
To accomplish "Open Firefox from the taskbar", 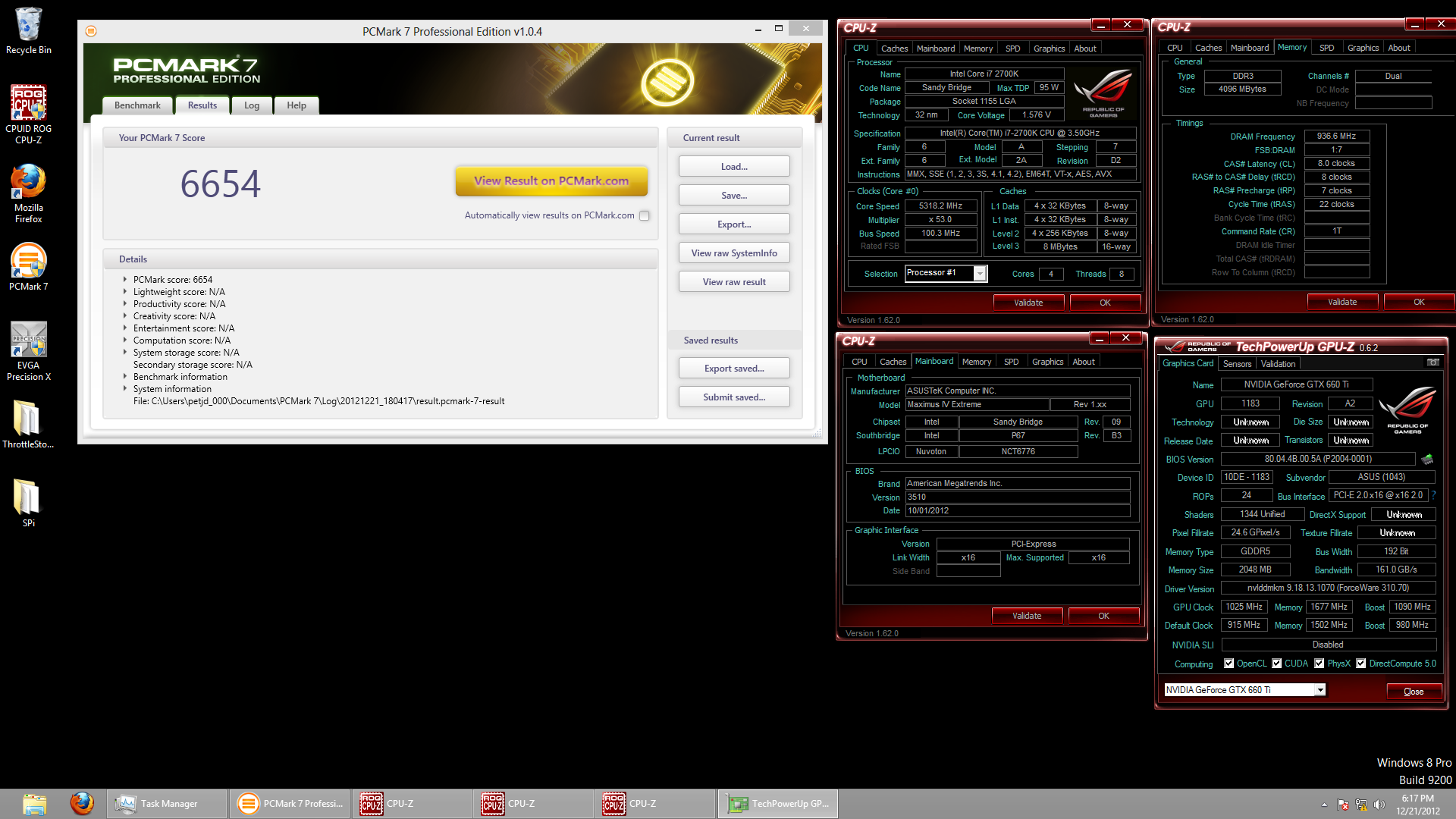I will 82,803.
